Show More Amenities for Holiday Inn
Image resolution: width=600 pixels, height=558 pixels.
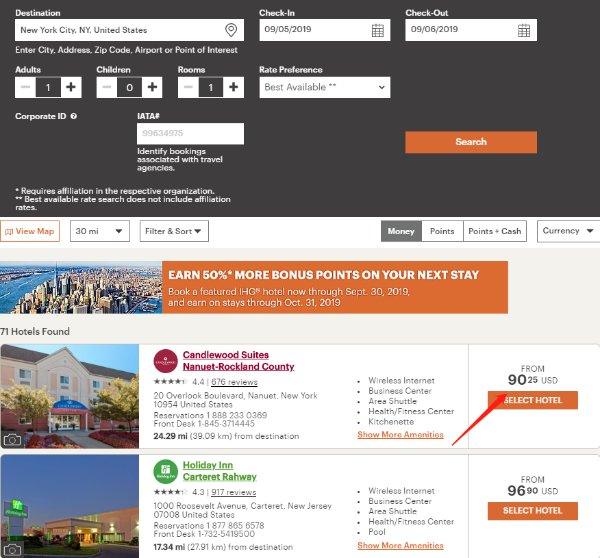[x=400, y=545]
